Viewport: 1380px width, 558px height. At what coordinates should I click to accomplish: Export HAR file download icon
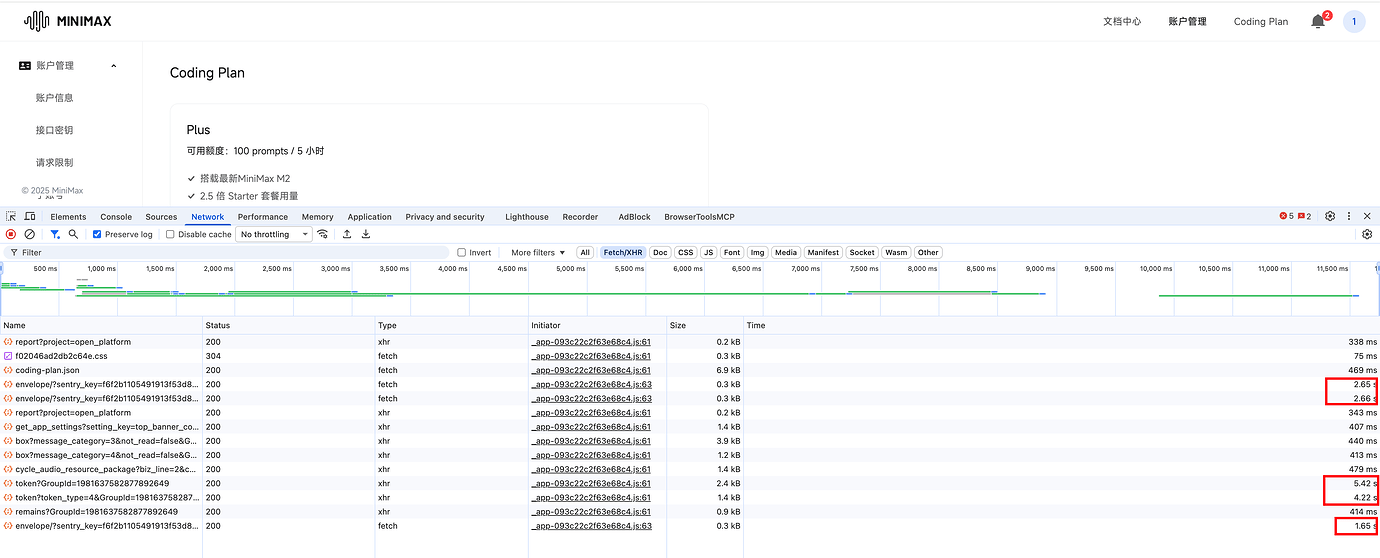[x=366, y=234]
